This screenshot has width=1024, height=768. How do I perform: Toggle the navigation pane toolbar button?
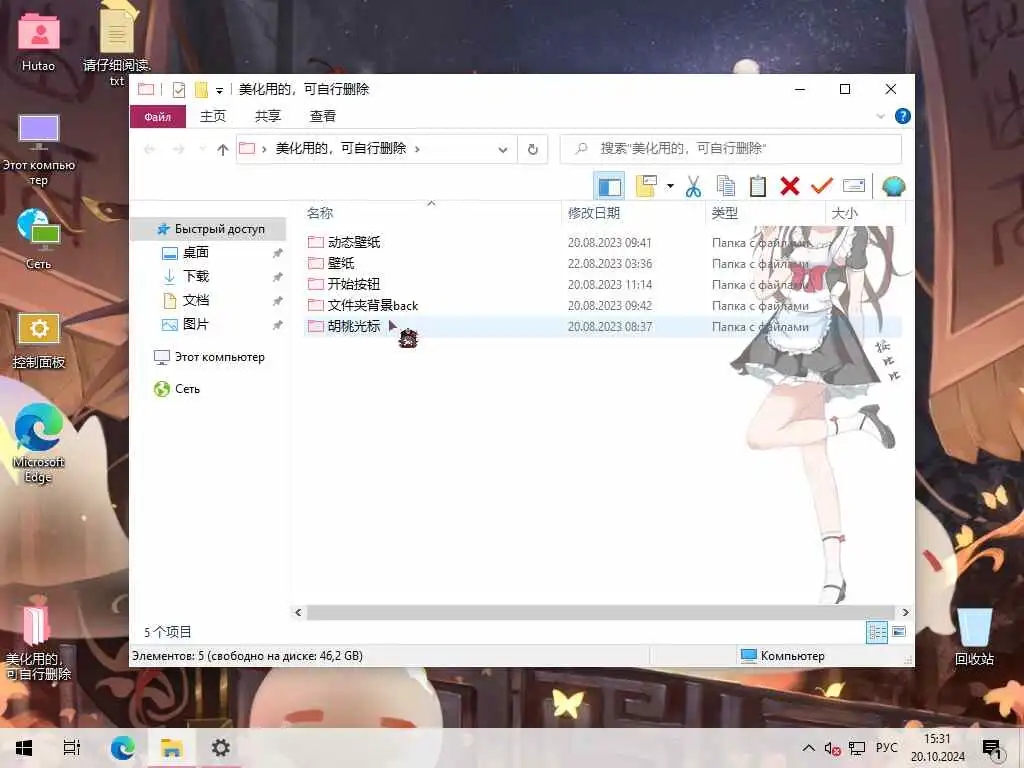(609, 187)
